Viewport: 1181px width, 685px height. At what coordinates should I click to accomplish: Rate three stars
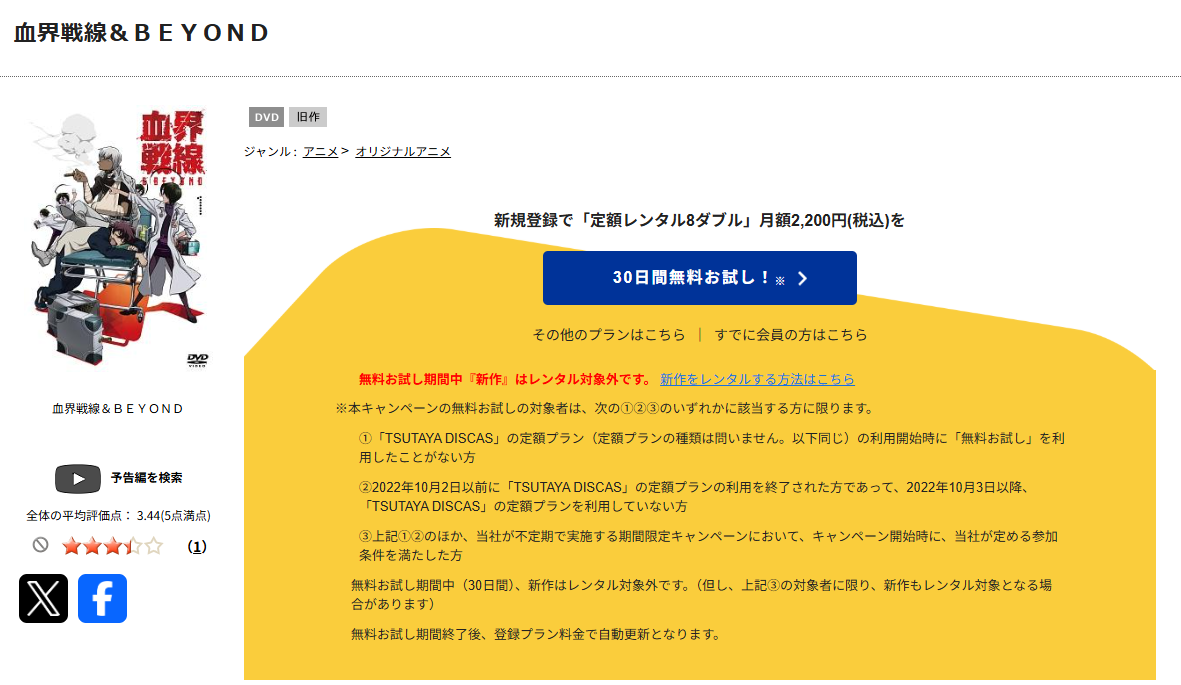(113, 546)
